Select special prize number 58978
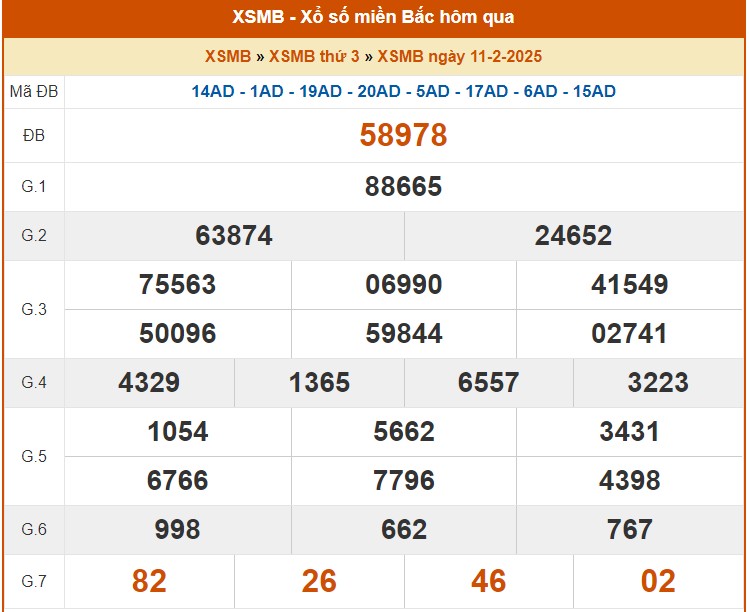 [403, 136]
